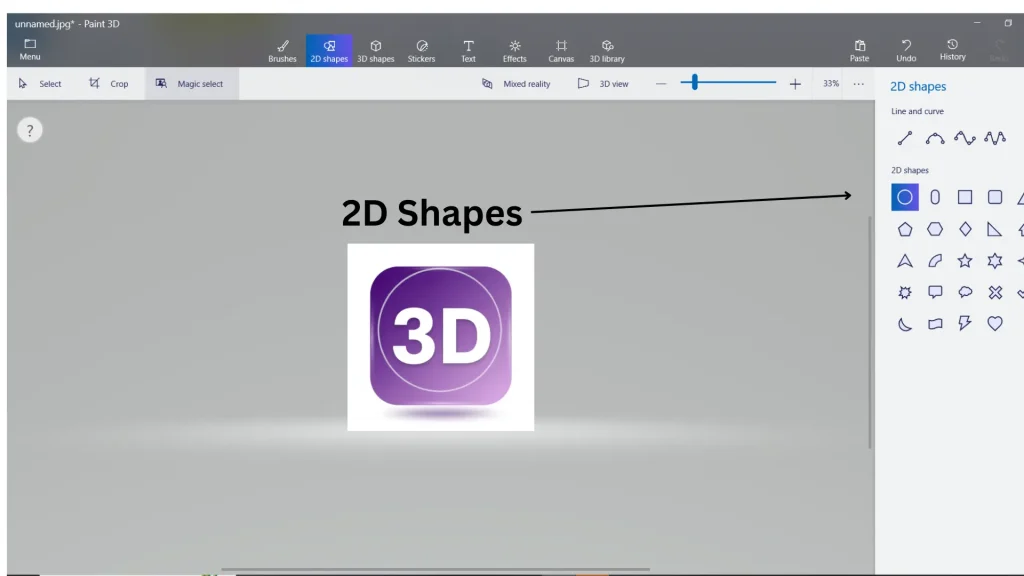Enable Magic select mode
The width and height of the screenshot is (1024, 576).
coord(191,84)
